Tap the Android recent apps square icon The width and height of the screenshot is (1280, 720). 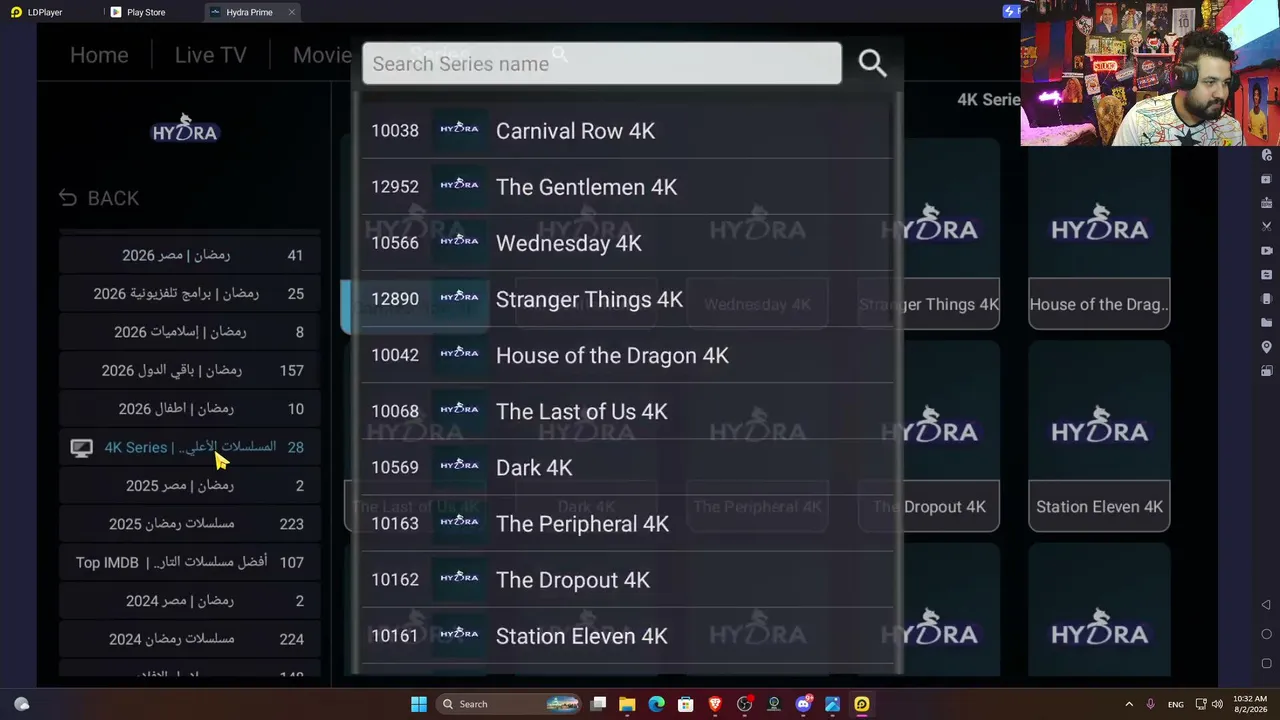1266,663
